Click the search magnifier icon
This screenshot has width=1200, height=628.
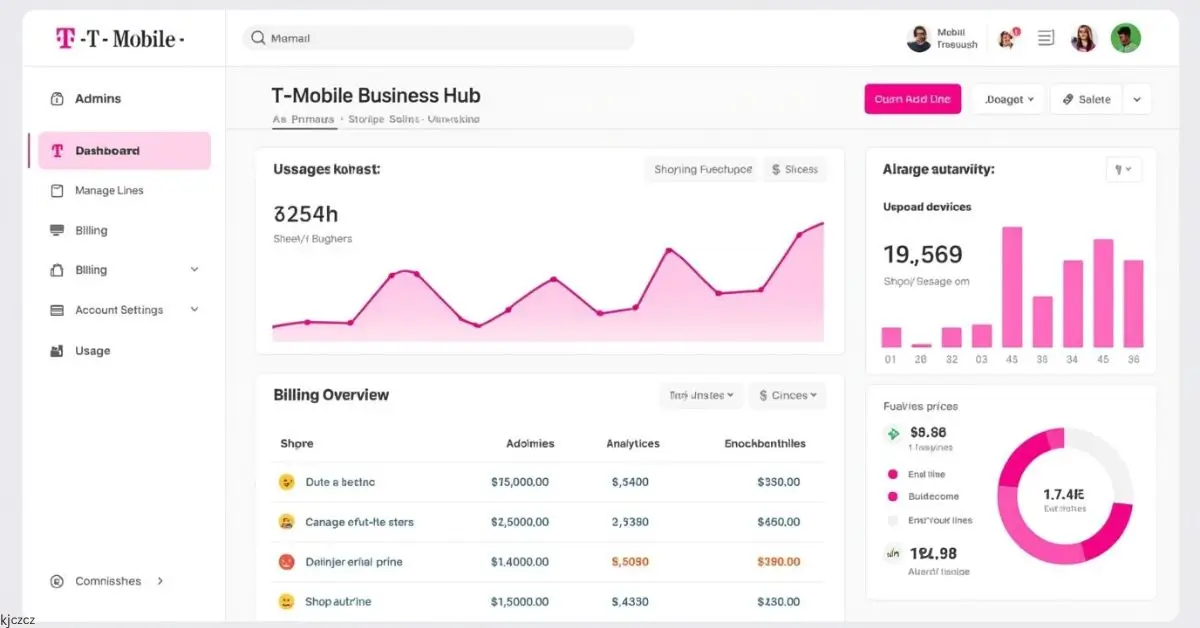pyautogui.click(x=258, y=38)
